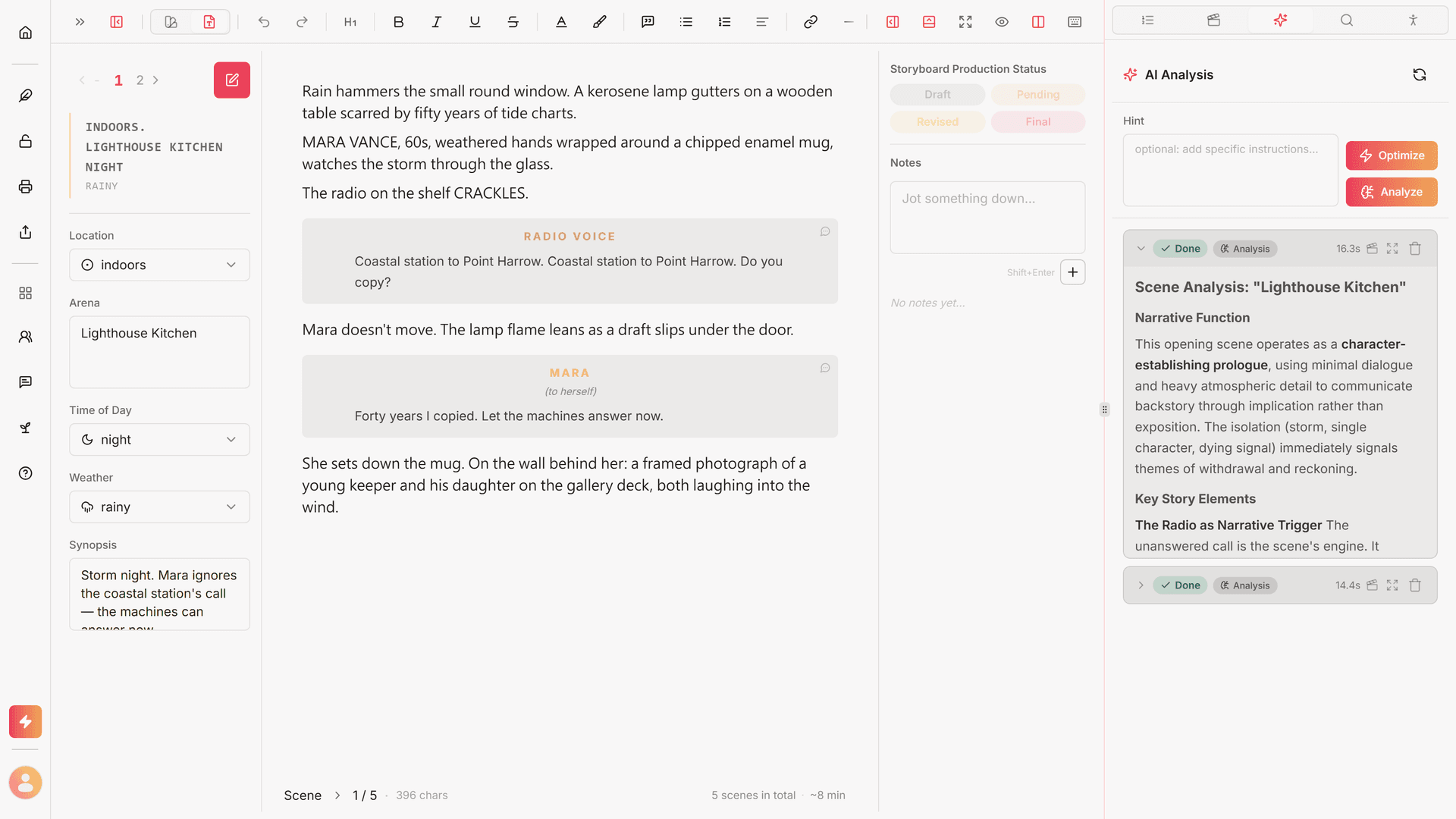
Task: Toggle underline formatting
Action: tap(475, 22)
